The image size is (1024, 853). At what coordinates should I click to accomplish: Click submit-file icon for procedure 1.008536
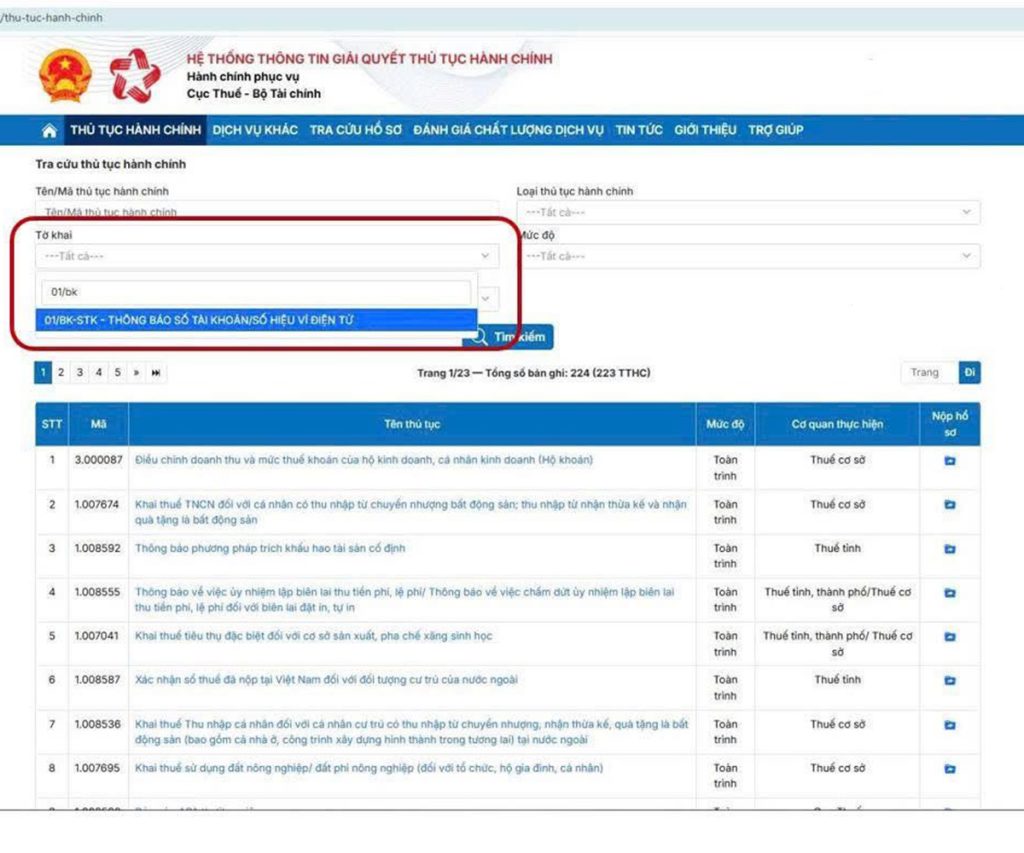pyautogui.click(x=949, y=725)
